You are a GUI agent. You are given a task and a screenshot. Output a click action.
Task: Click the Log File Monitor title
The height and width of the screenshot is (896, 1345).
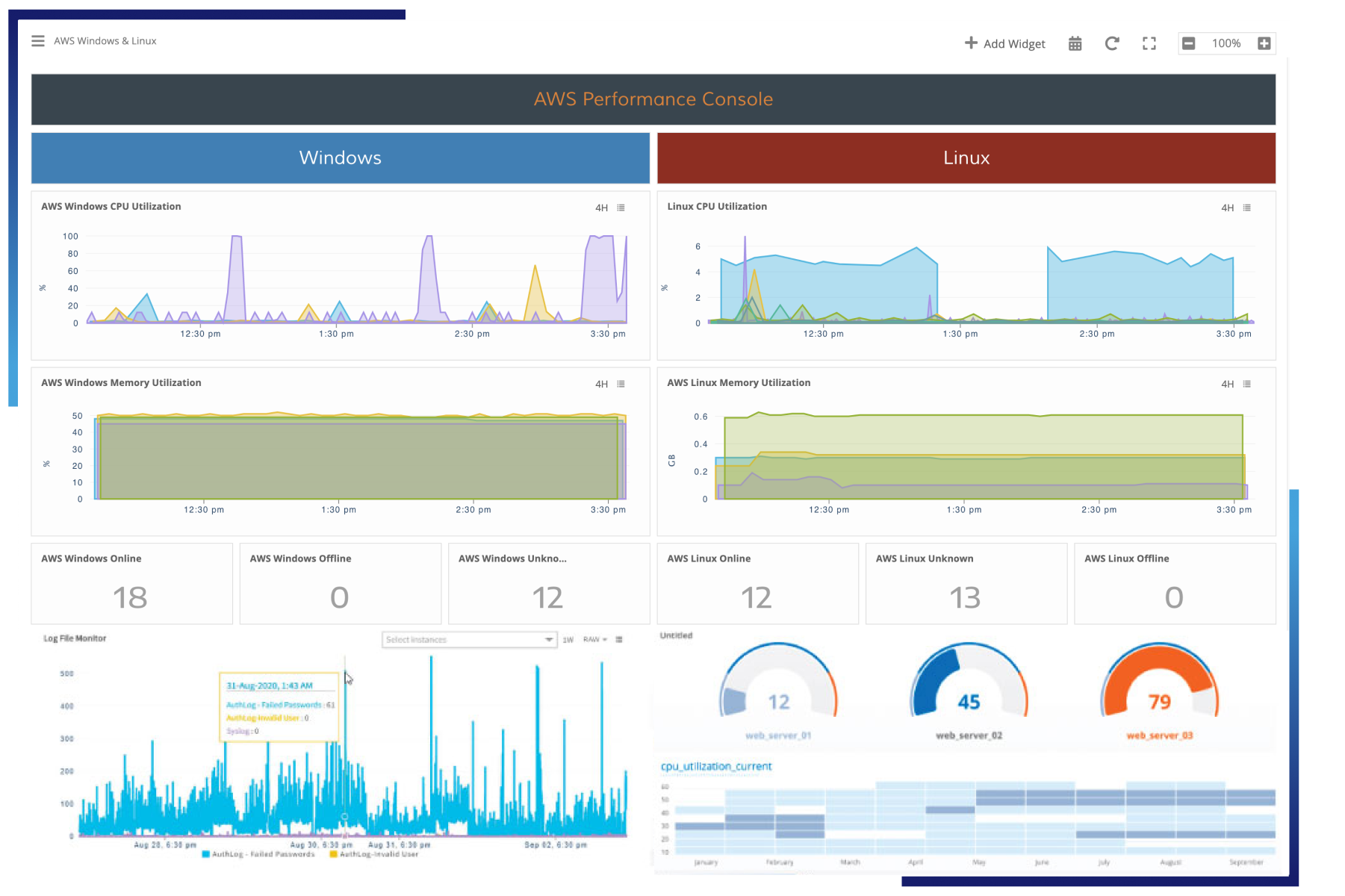click(x=75, y=638)
